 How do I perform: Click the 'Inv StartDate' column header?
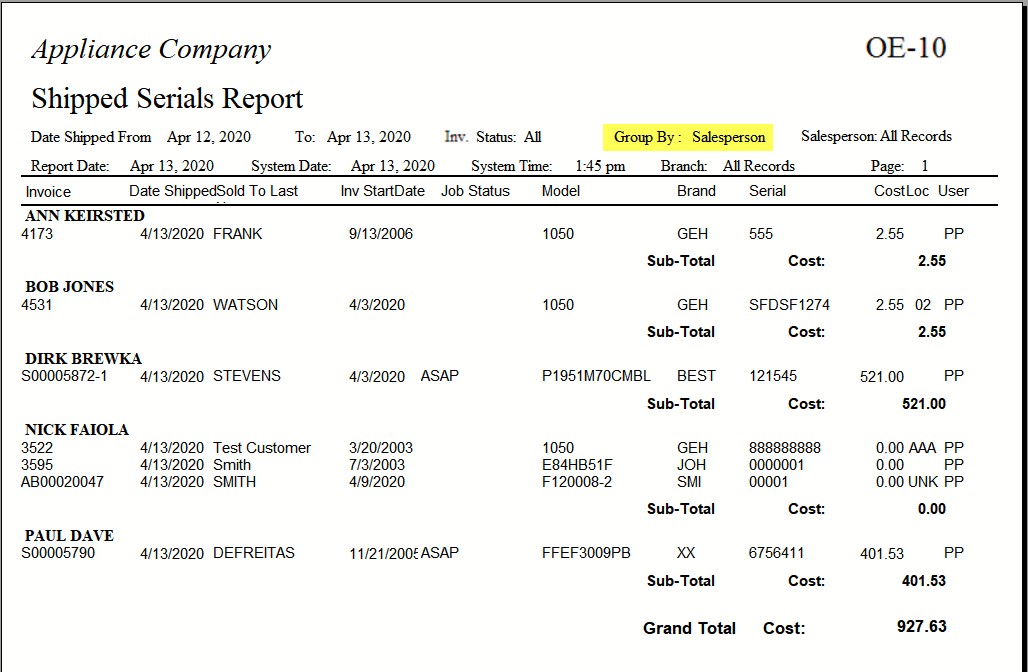(x=382, y=191)
